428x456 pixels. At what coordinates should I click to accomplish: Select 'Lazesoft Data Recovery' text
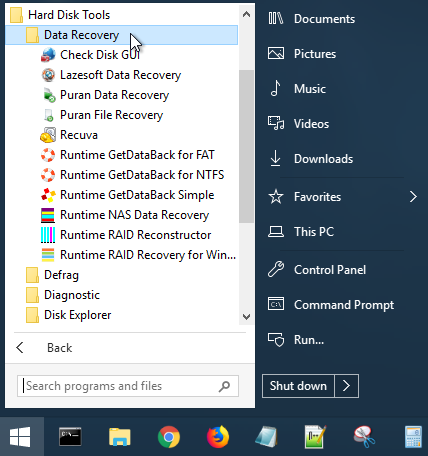click(x=120, y=75)
